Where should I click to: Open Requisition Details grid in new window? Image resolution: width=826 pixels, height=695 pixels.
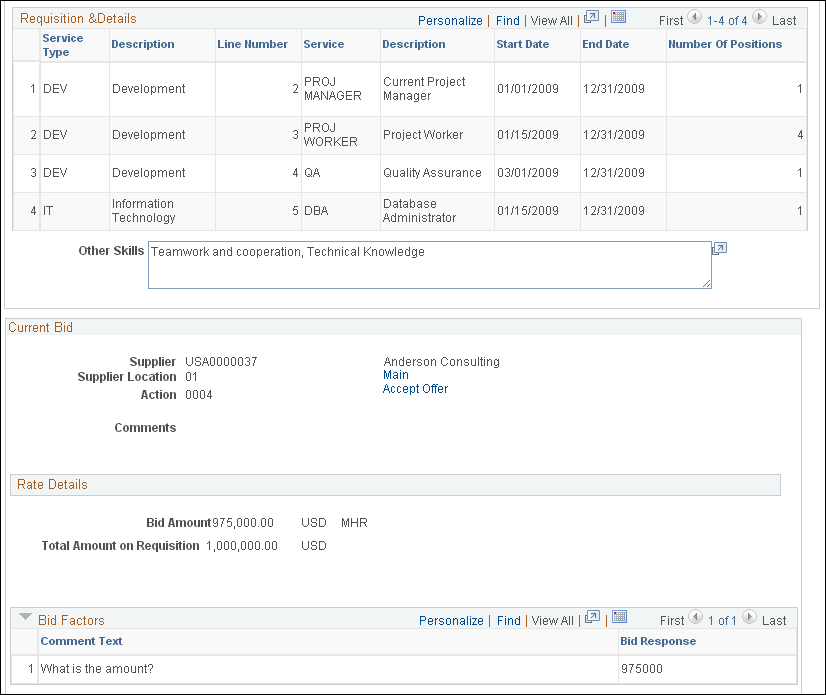[590, 17]
